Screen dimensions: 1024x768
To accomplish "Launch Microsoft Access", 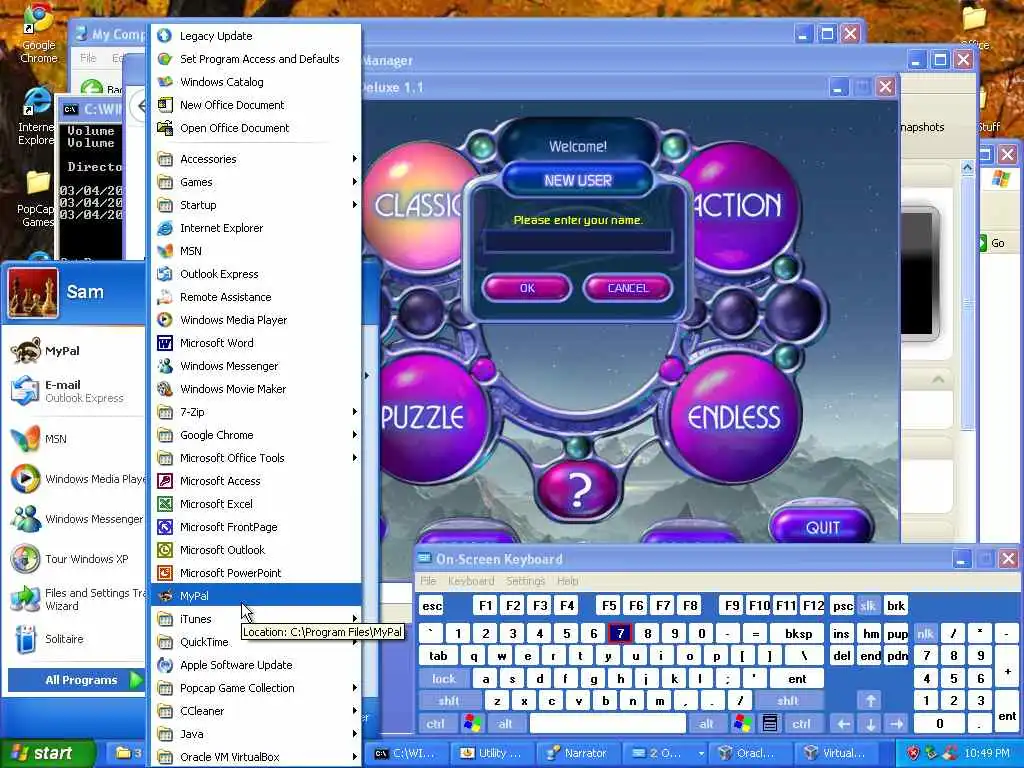I will pos(256,481).
